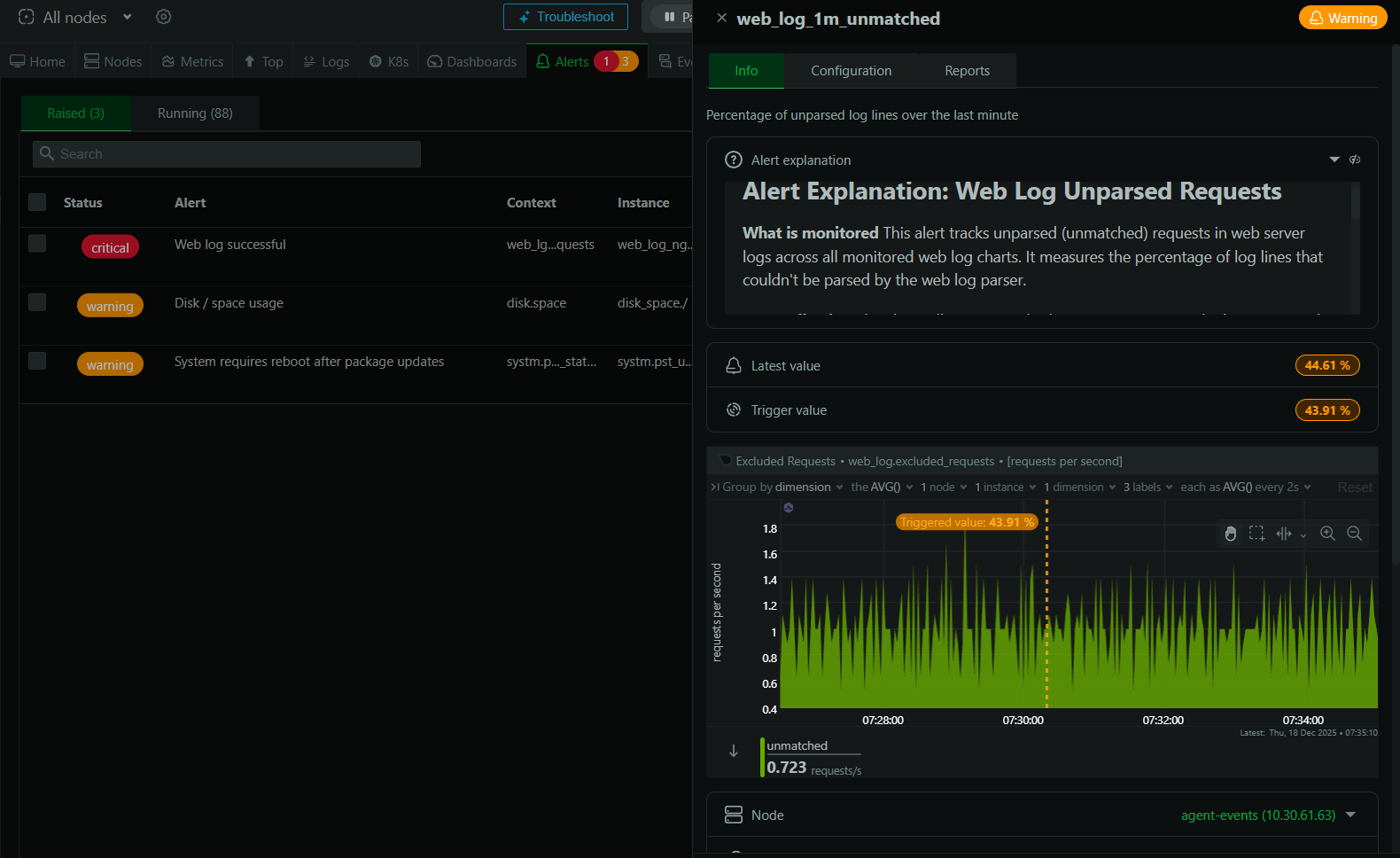Click the pause playback icon

click(670, 17)
